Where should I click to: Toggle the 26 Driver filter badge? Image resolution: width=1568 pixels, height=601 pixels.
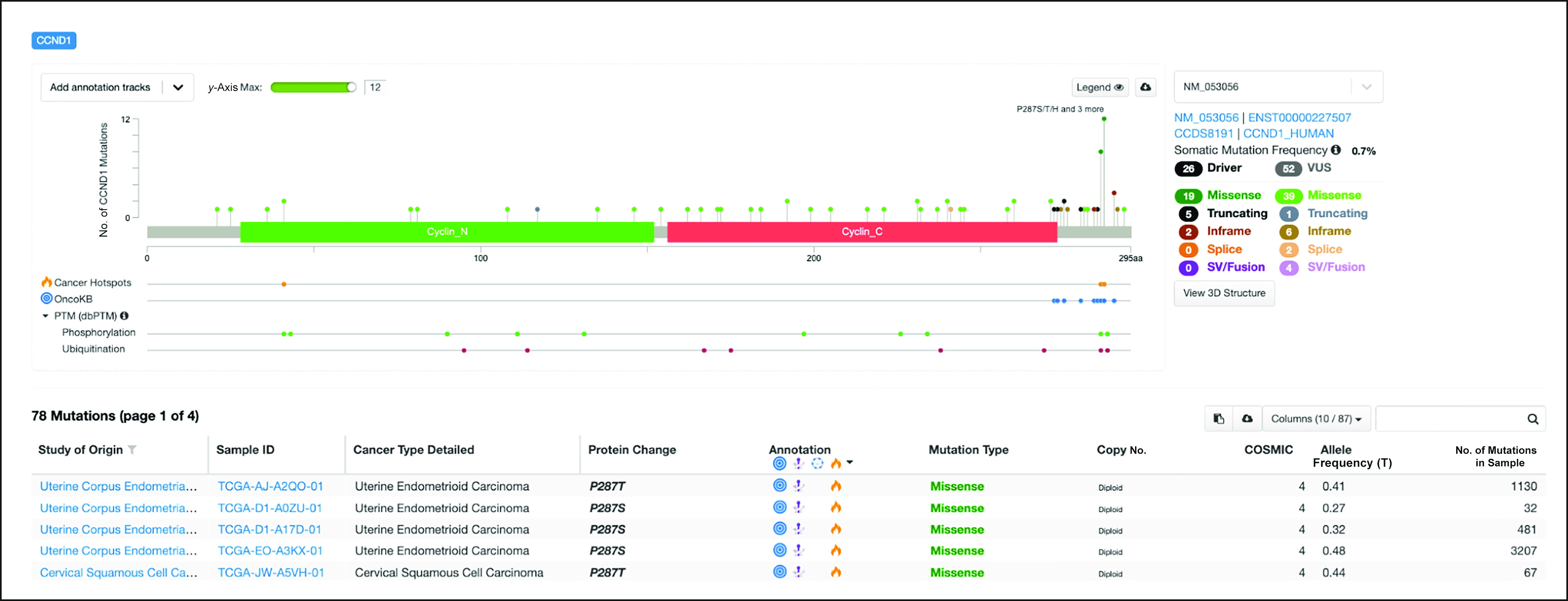(1188, 169)
